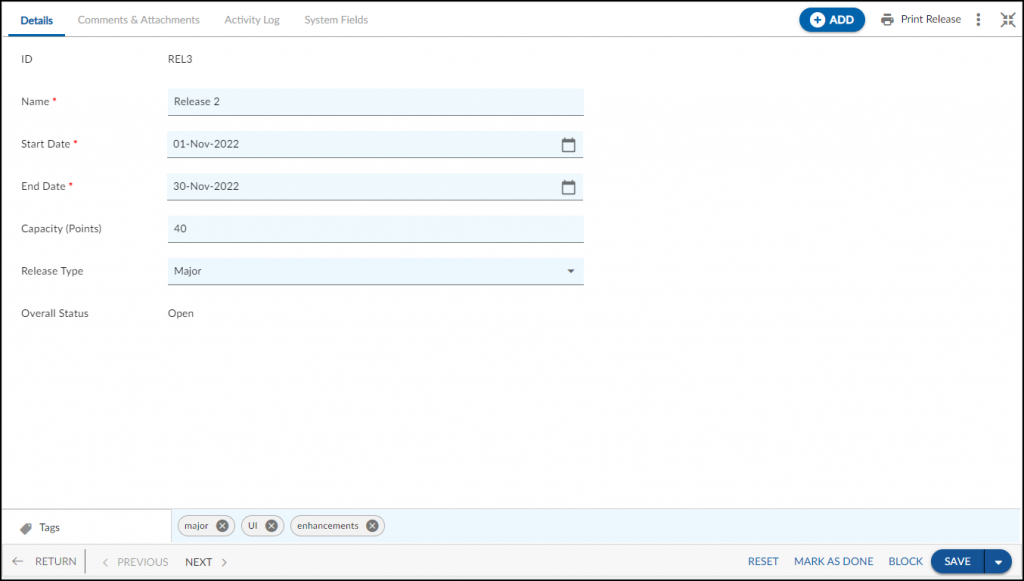Remove the 'enhancements' tag
Image resolution: width=1024 pixels, height=581 pixels.
tap(372, 526)
